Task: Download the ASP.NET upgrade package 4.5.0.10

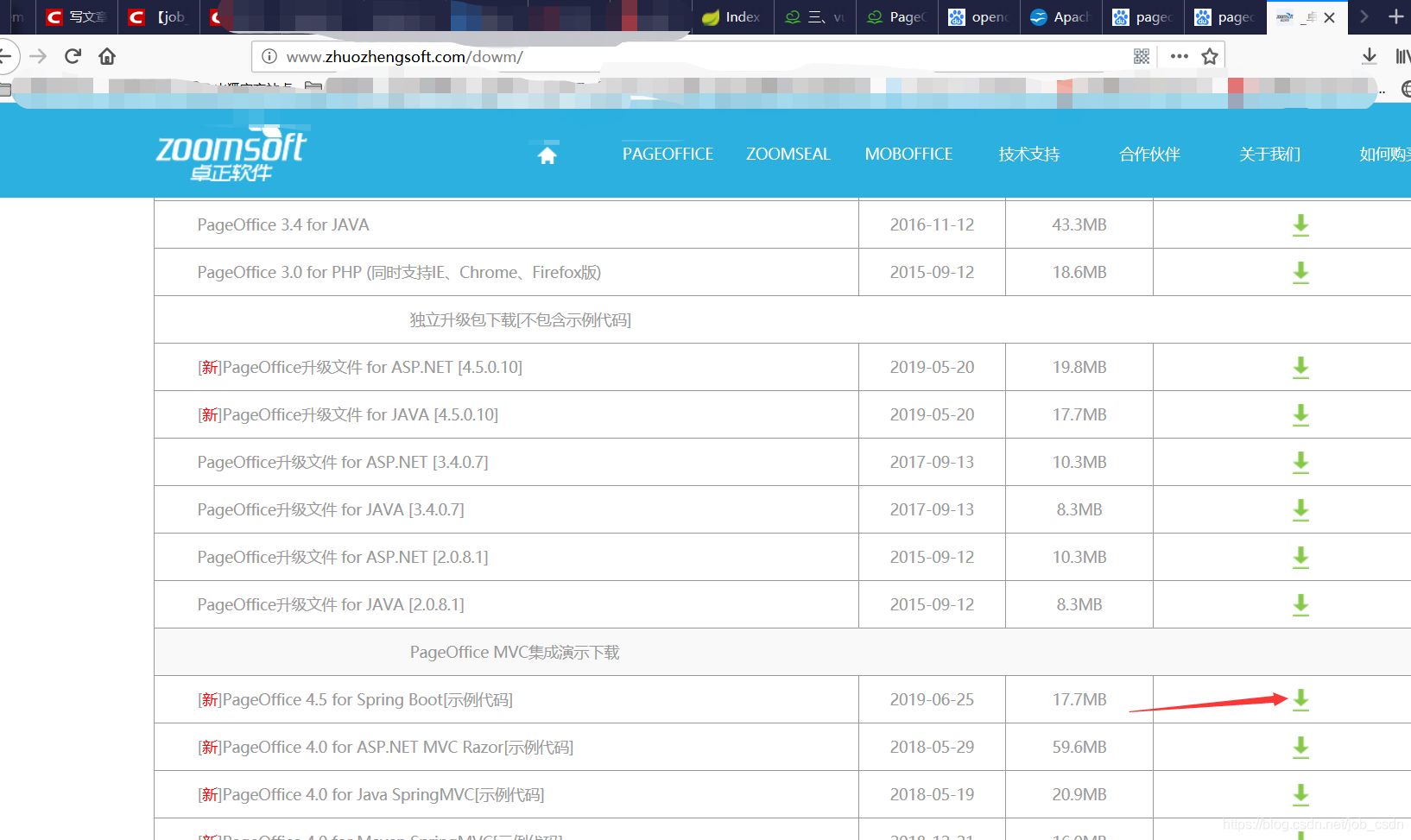Action: pos(1300,368)
